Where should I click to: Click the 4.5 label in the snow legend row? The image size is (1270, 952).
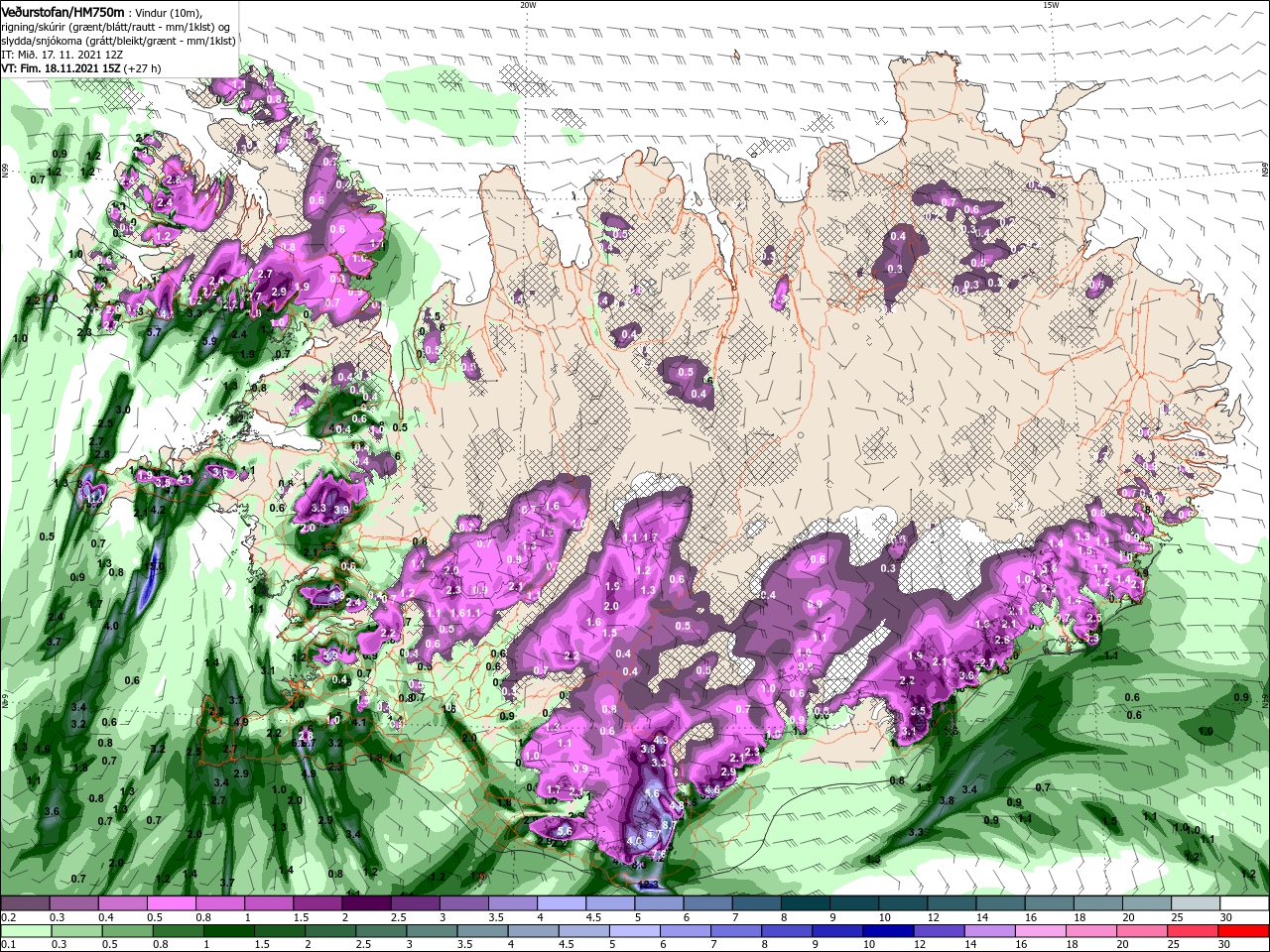click(x=593, y=917)
